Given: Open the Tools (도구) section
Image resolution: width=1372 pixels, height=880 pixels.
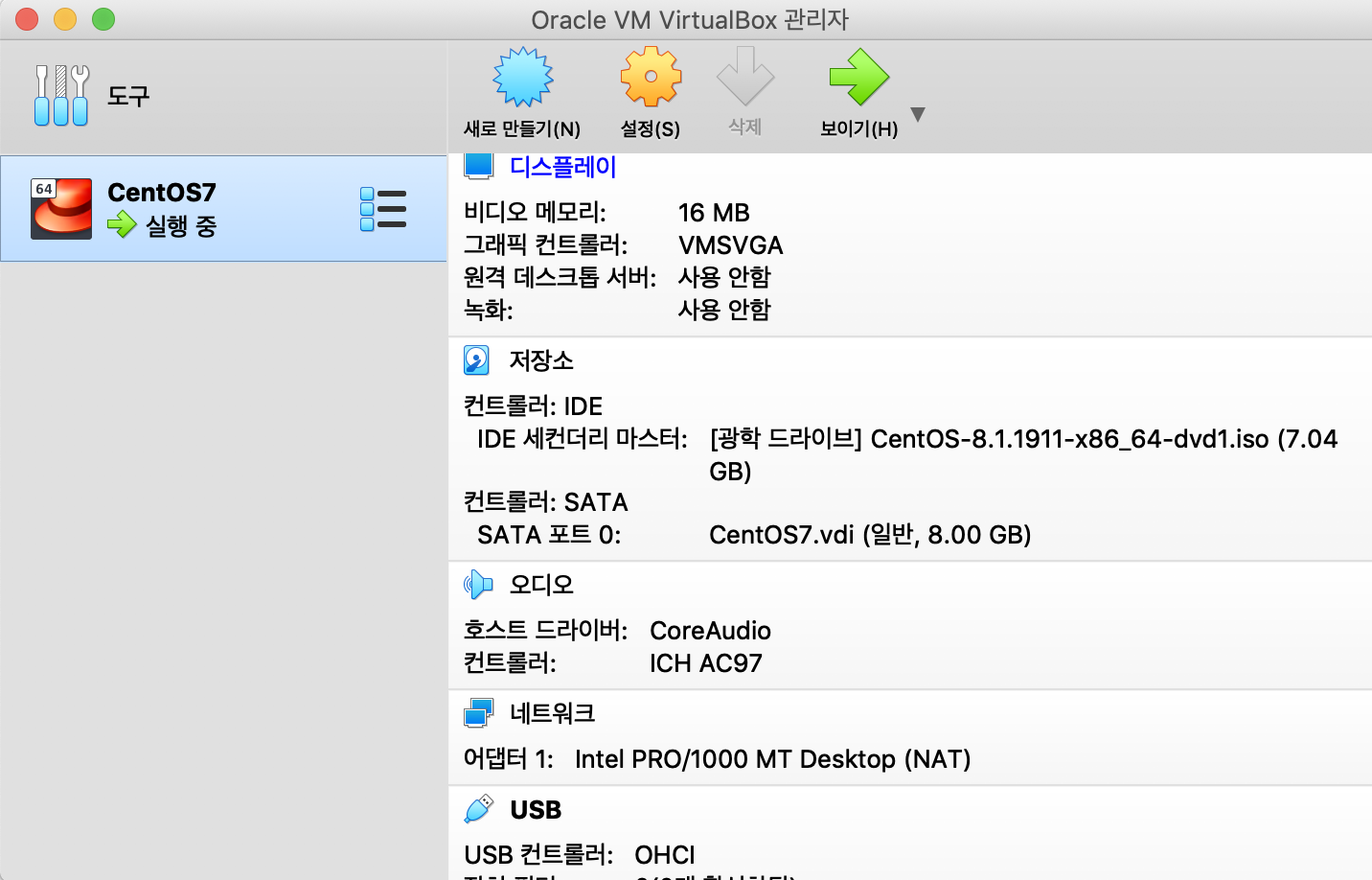Looking at the screenshot, I should pyautogui.click(x=223, y=96).
